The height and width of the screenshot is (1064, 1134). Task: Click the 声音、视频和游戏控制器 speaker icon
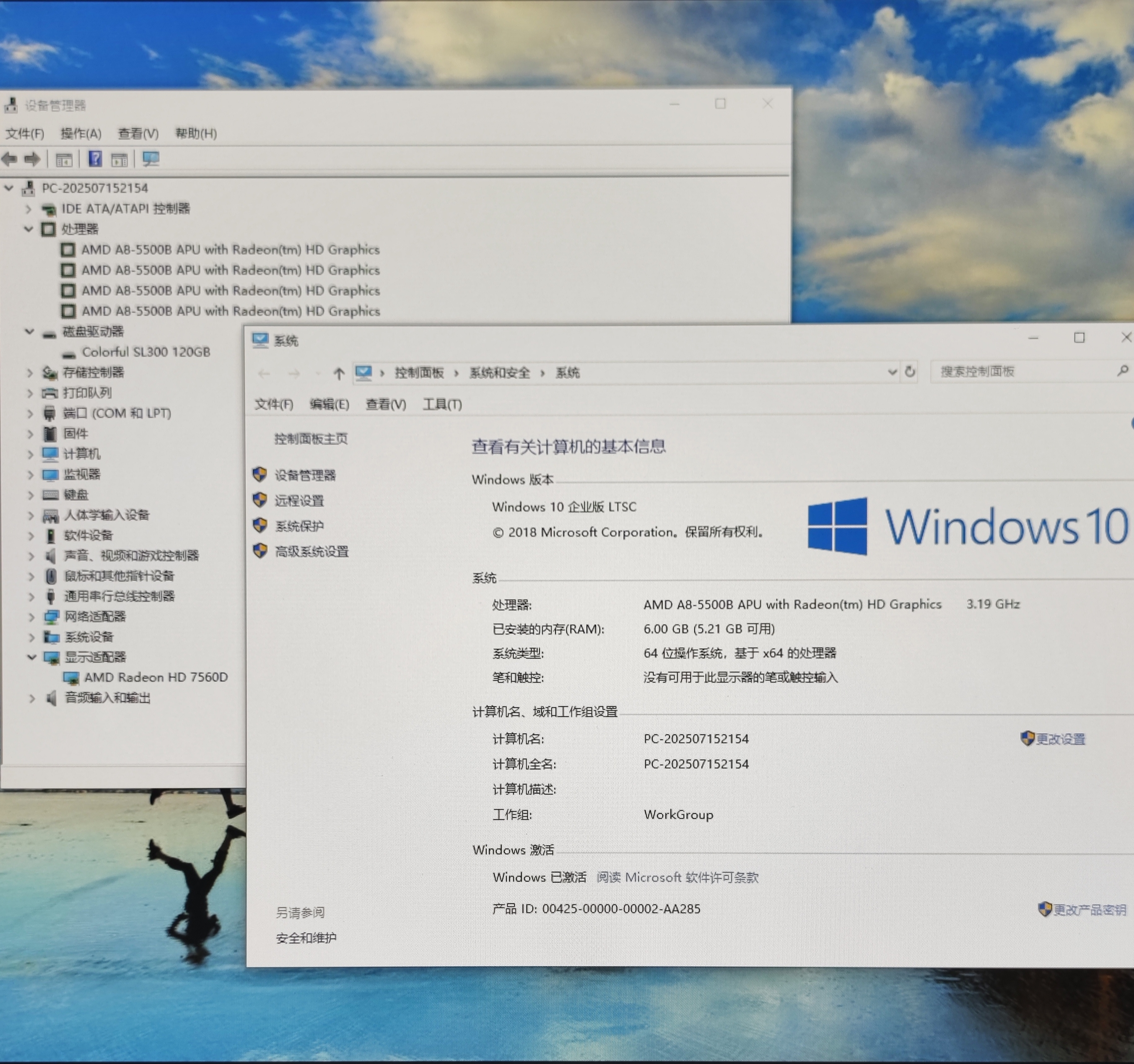51,556
